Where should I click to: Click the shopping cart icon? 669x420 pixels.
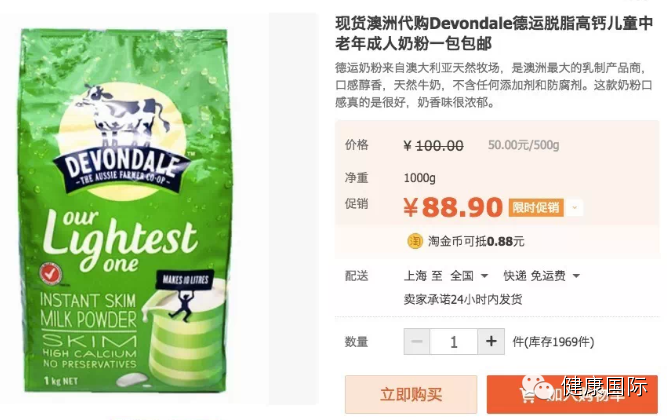pyautogui.click(x=527, y=396)
